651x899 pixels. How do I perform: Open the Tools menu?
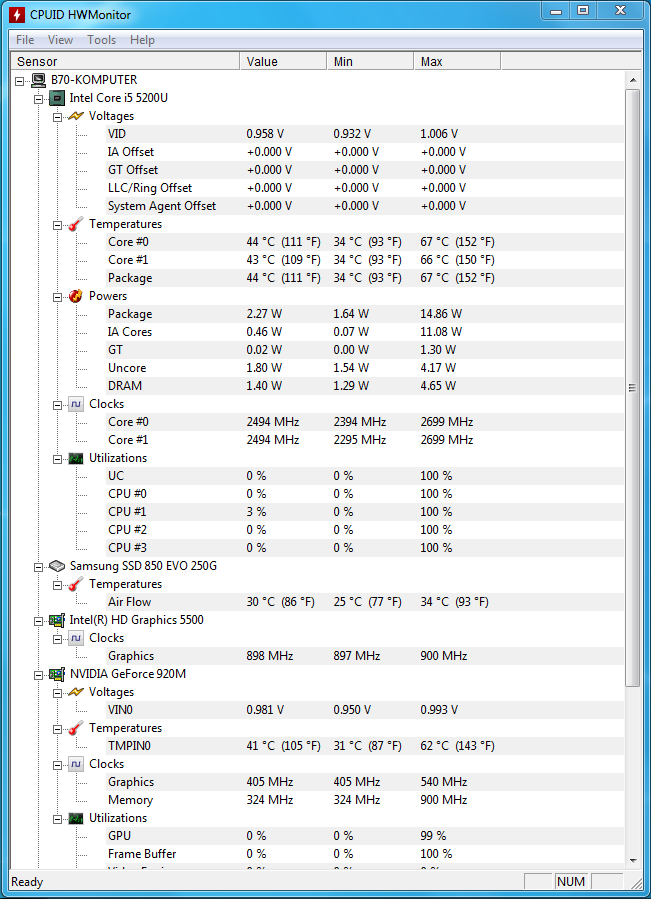click(102, 40)
